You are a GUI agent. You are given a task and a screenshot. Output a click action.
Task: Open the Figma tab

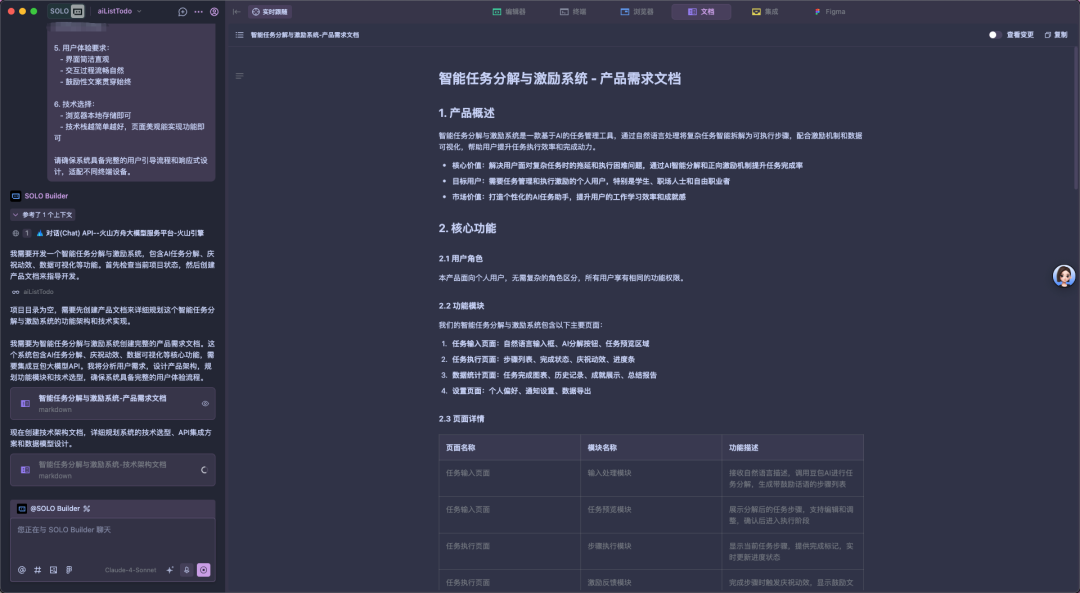click(829, 12)
